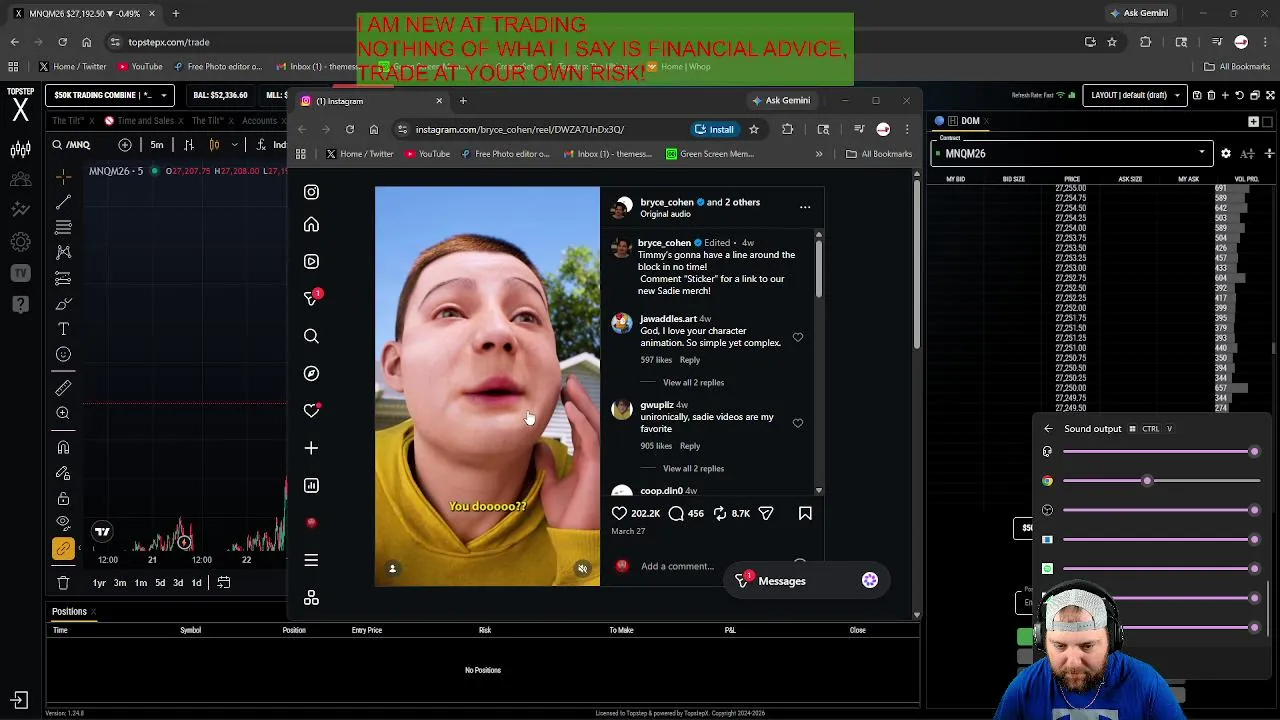This screenshot has width=1280, height=720.
Task: Add a compare symbol plus next to /MNQ
Action: (124, 145)
